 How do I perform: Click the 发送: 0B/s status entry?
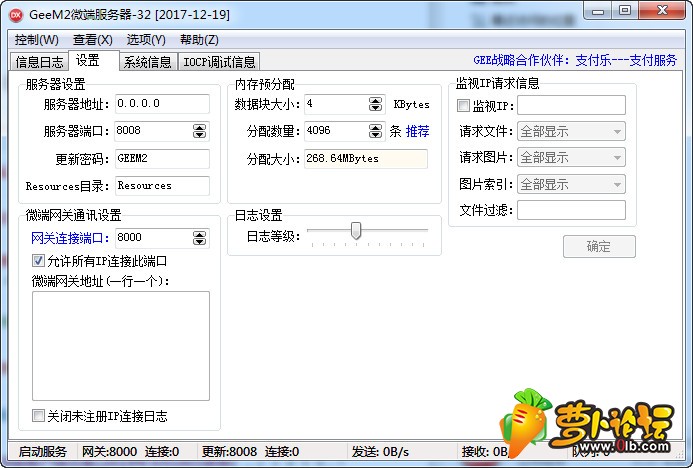coord(380,452)
